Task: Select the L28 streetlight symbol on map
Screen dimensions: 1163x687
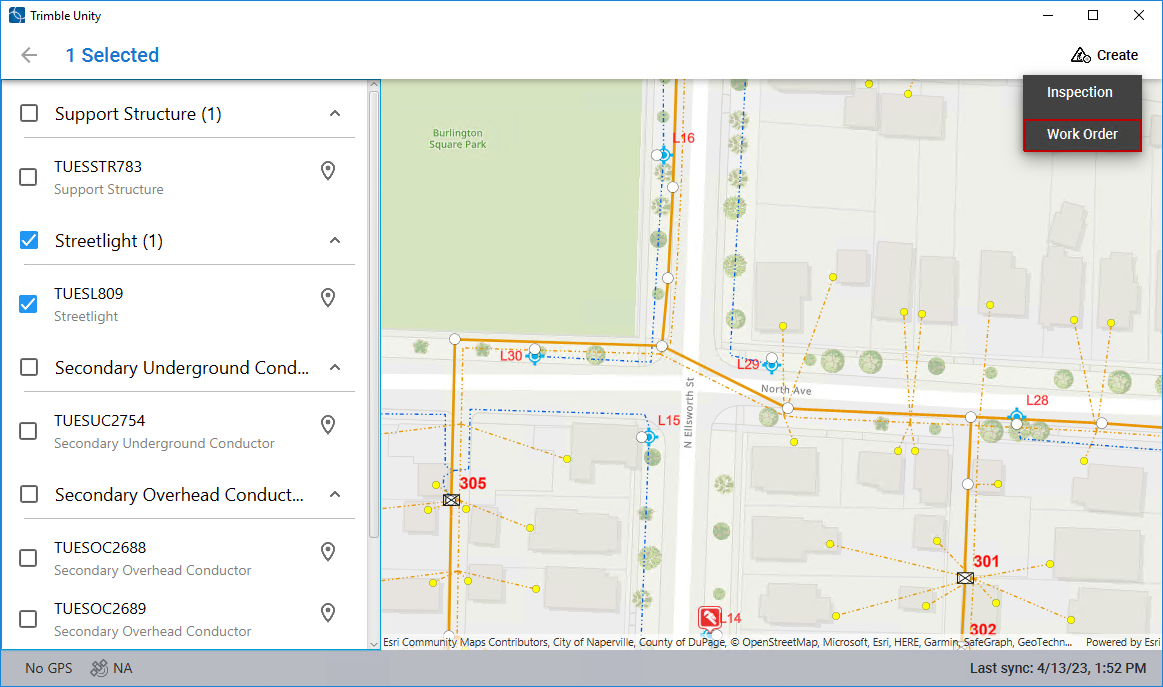Action: coord(1016,416)
